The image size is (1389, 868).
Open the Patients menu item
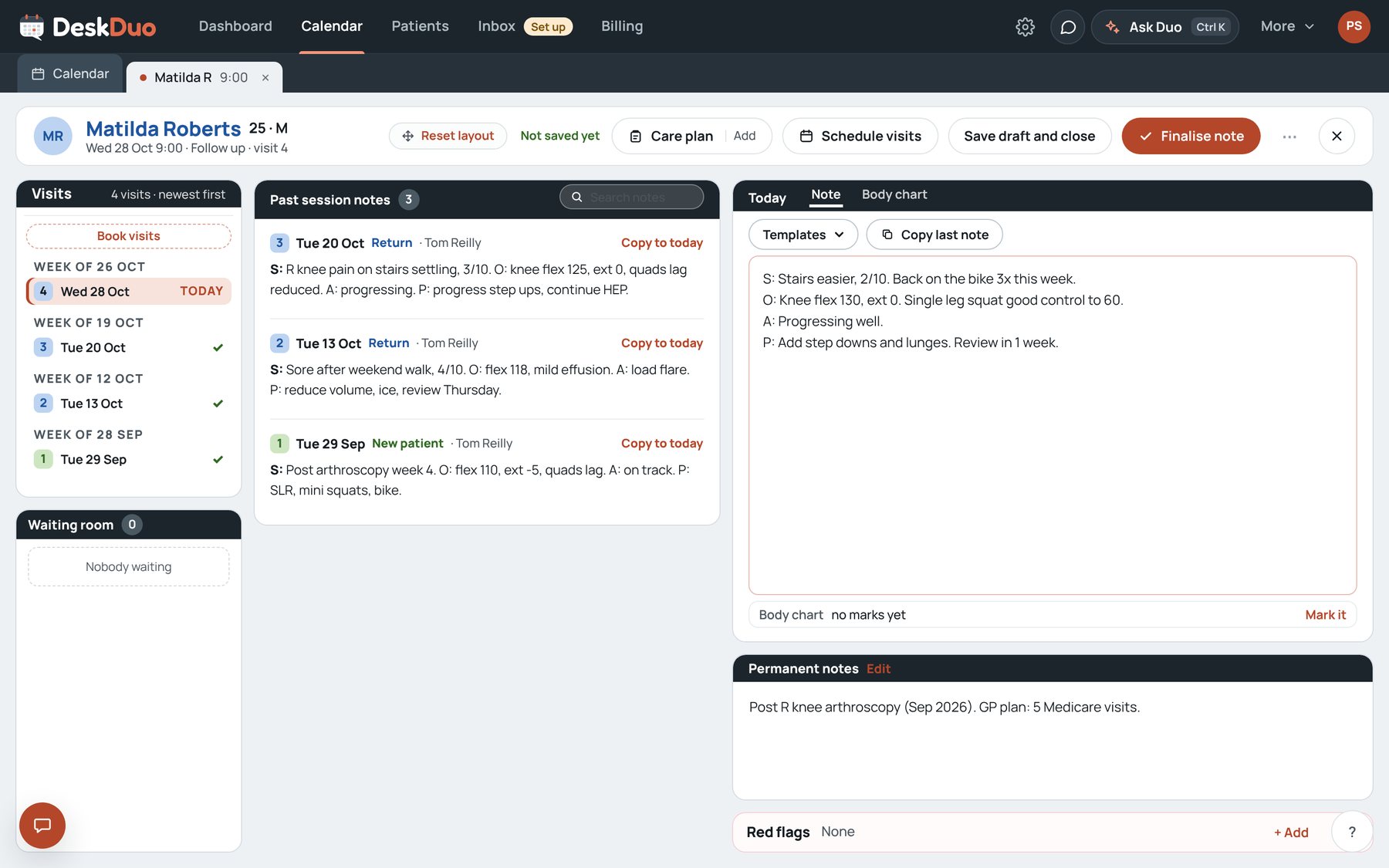pyautogui.click(x=420, y=26)
